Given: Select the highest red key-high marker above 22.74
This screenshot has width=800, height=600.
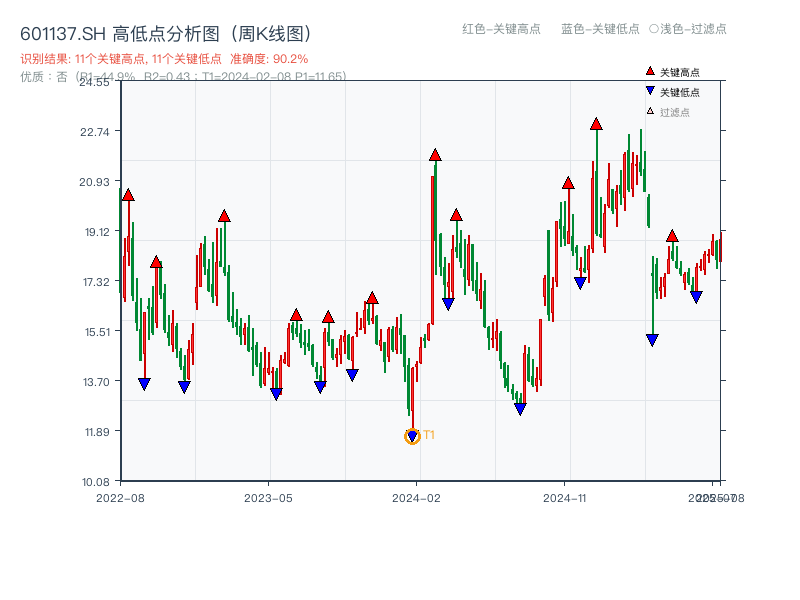Looking at the screenshot, I should point(596,124).
